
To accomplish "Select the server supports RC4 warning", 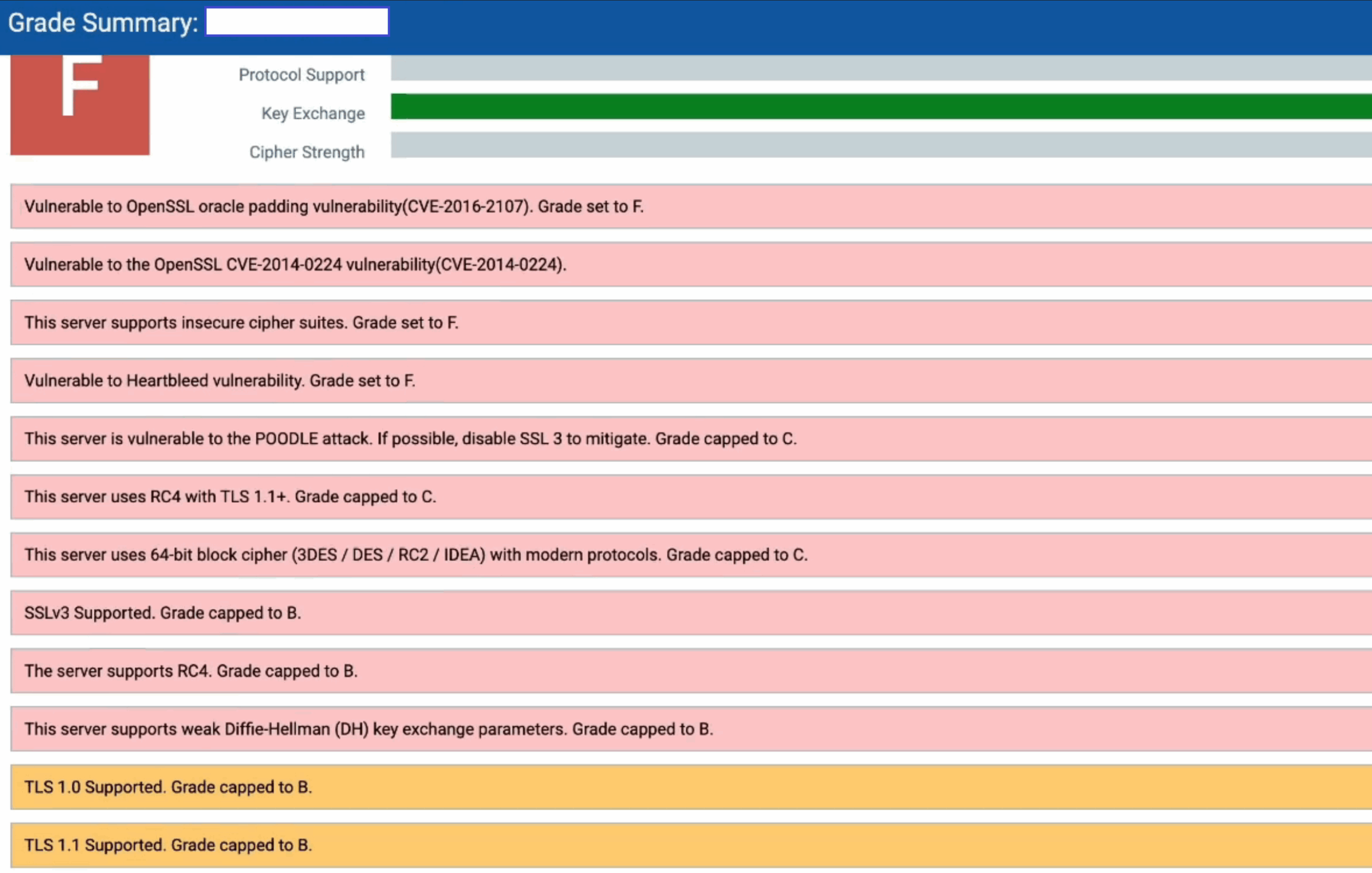I will [x=691, y=671].
